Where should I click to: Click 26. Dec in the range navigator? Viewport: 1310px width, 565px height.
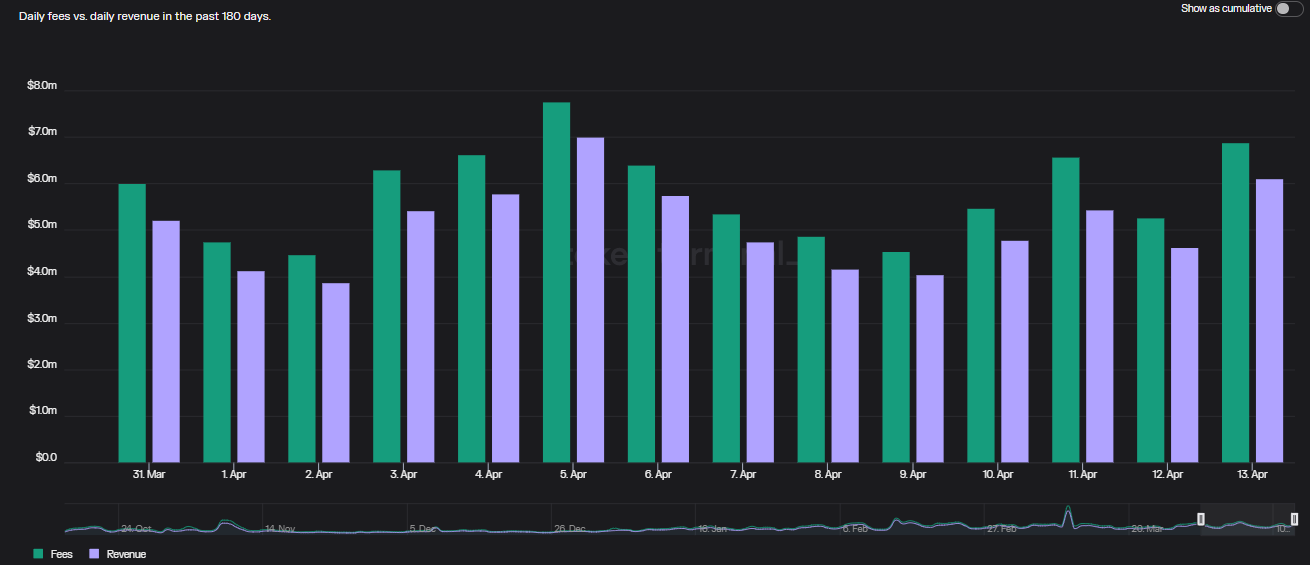569,528
